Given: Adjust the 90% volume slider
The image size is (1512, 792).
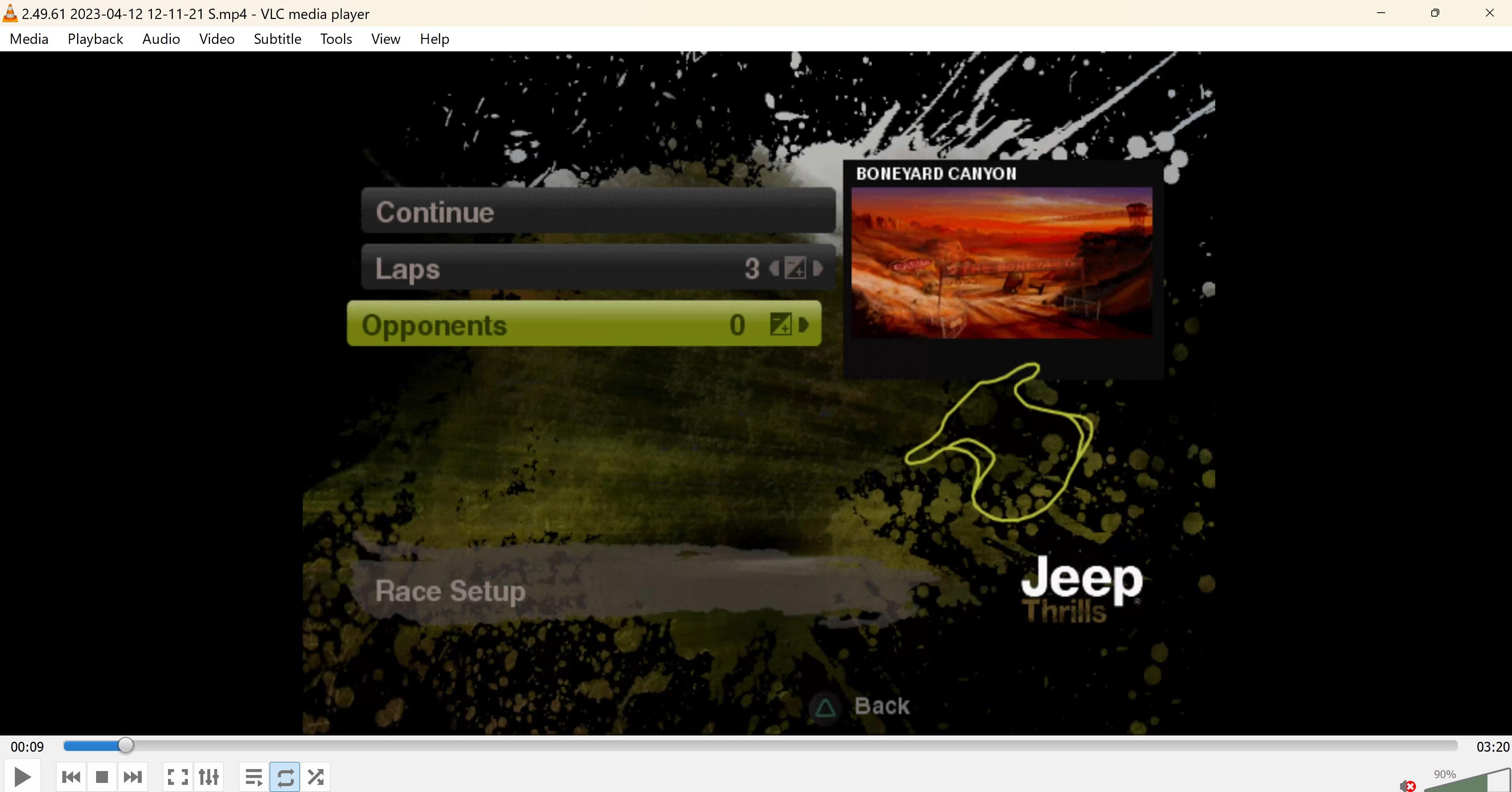Looking at the screenshot, I should (x=1467, y=783).
